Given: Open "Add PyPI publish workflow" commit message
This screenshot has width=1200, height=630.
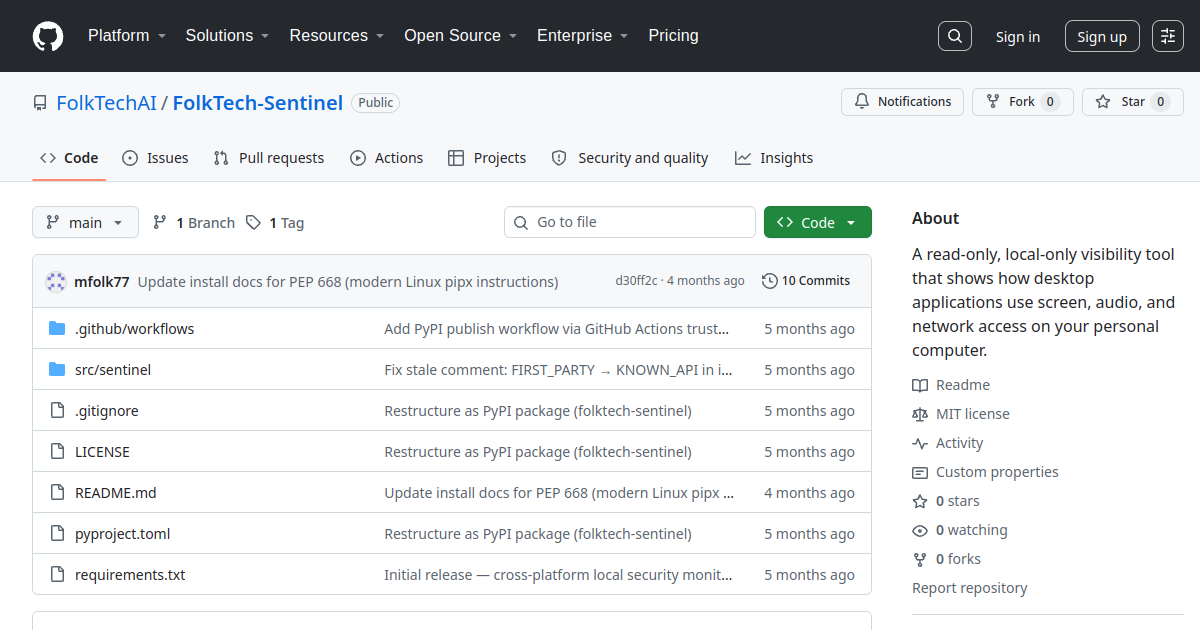Looking at the screenshot, I should point(557,329).
